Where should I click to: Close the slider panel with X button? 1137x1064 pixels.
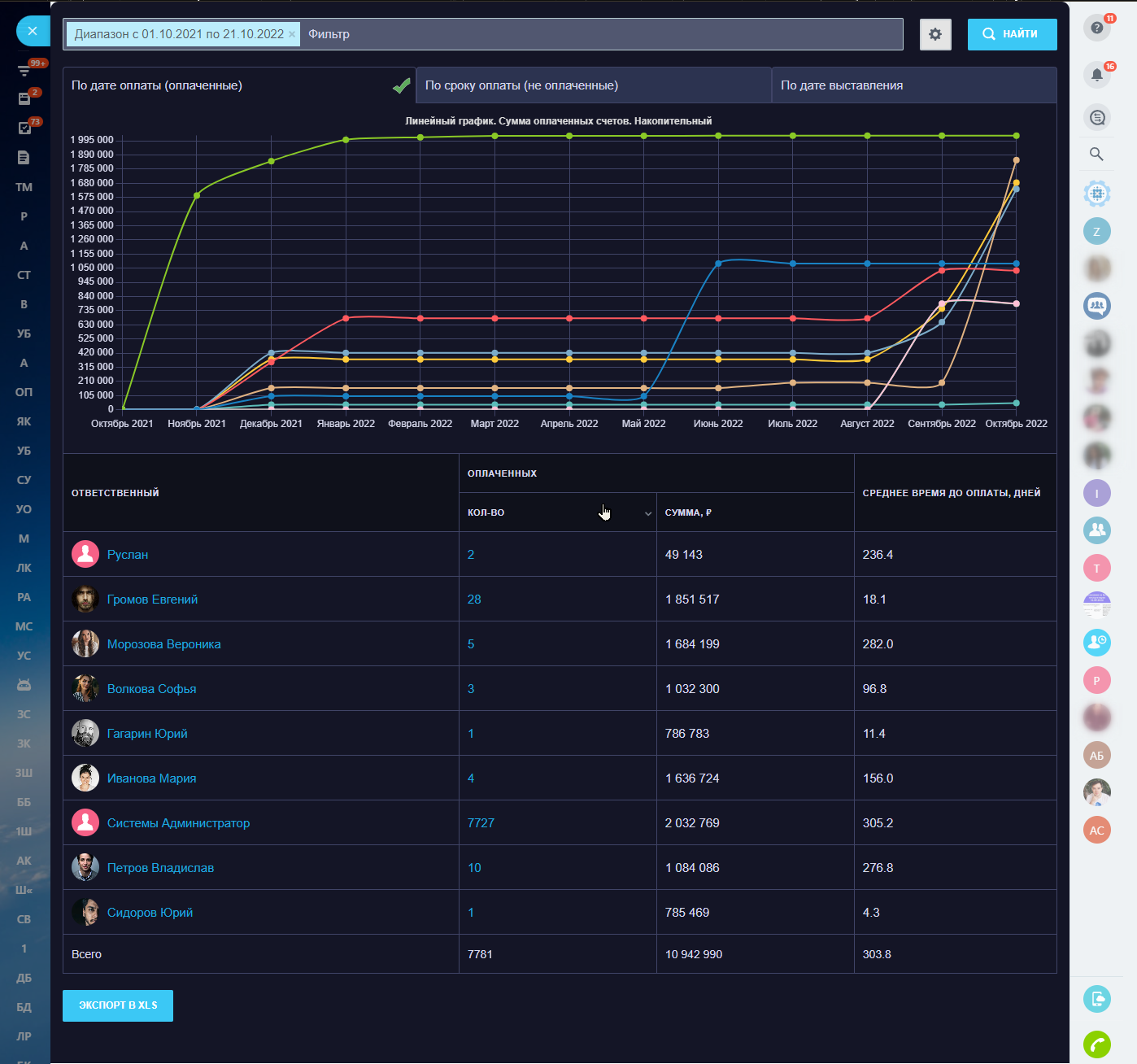coord(33,31)
